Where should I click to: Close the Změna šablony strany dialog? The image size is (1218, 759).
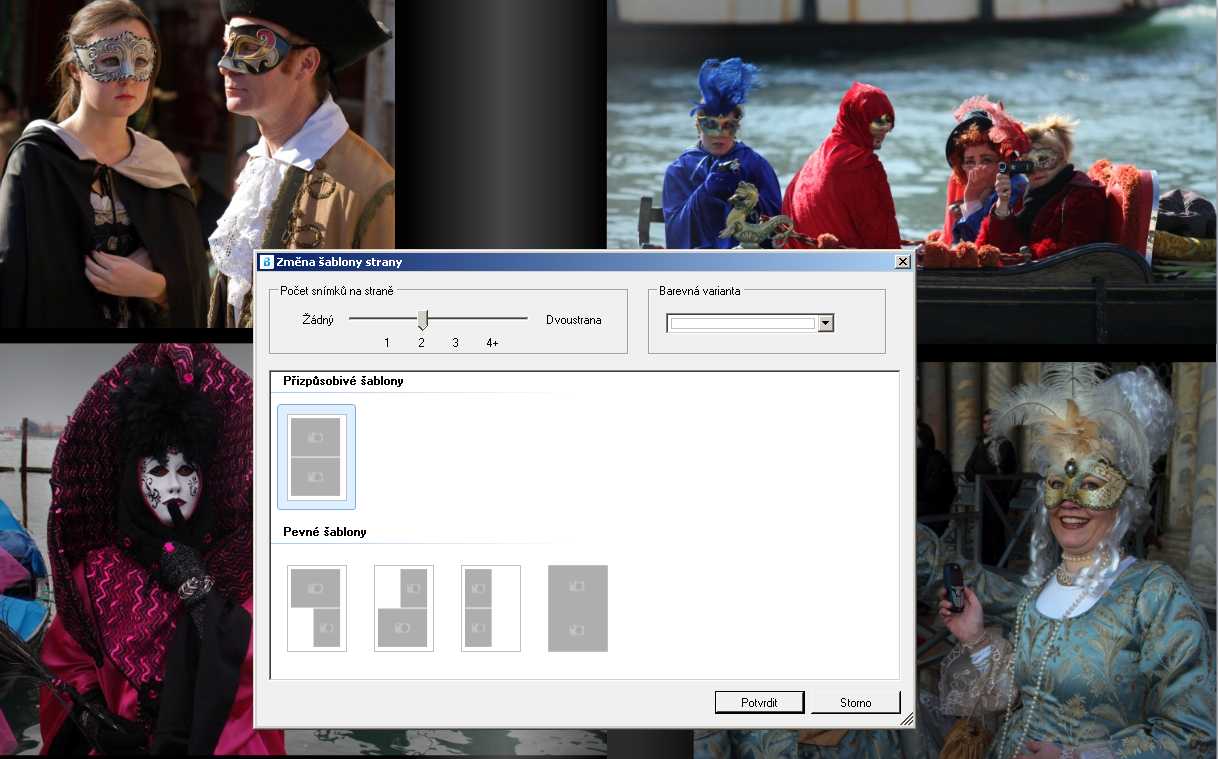[902, 262]
